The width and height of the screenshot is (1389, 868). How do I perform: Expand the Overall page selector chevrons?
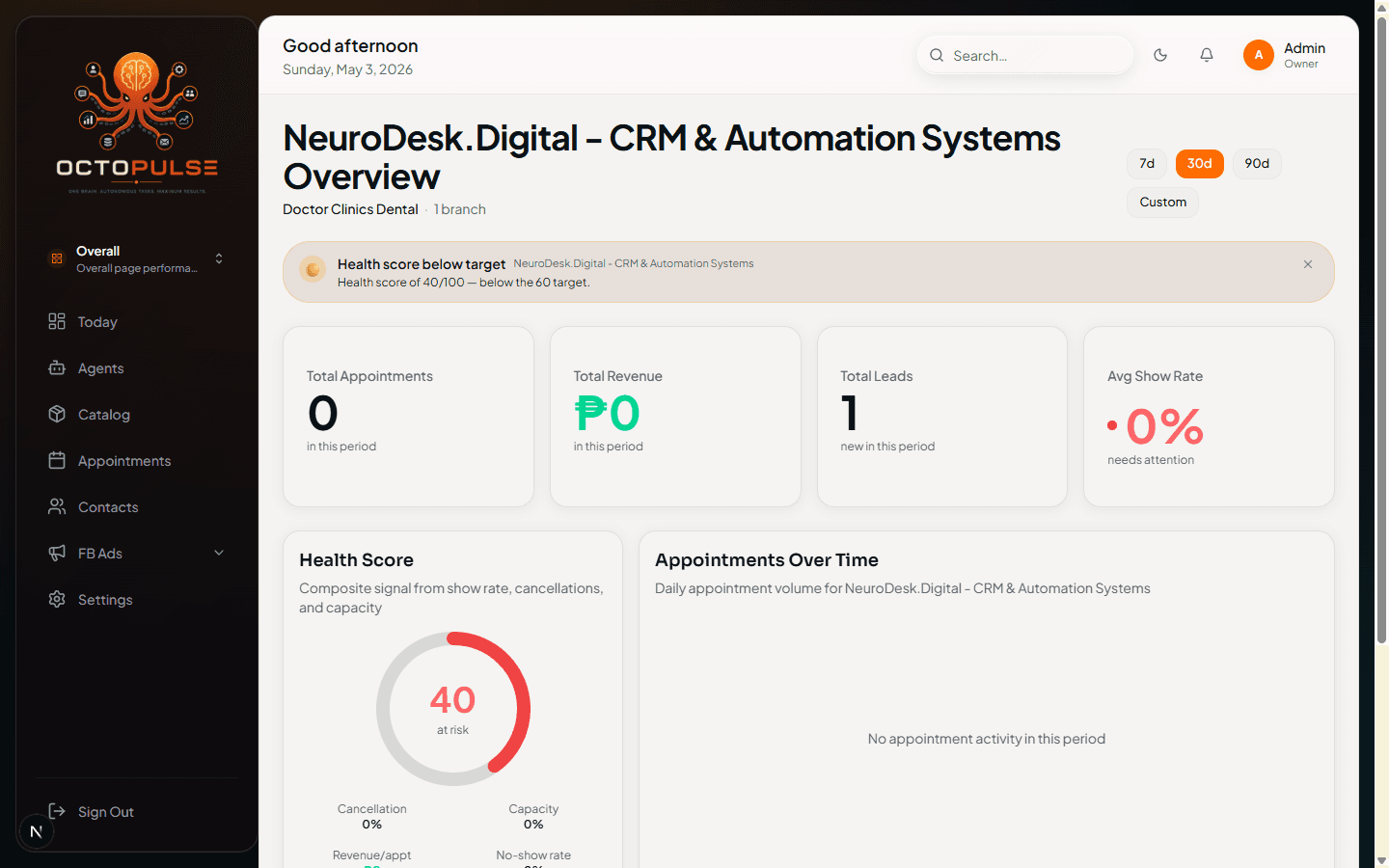(x=219, y=258)
